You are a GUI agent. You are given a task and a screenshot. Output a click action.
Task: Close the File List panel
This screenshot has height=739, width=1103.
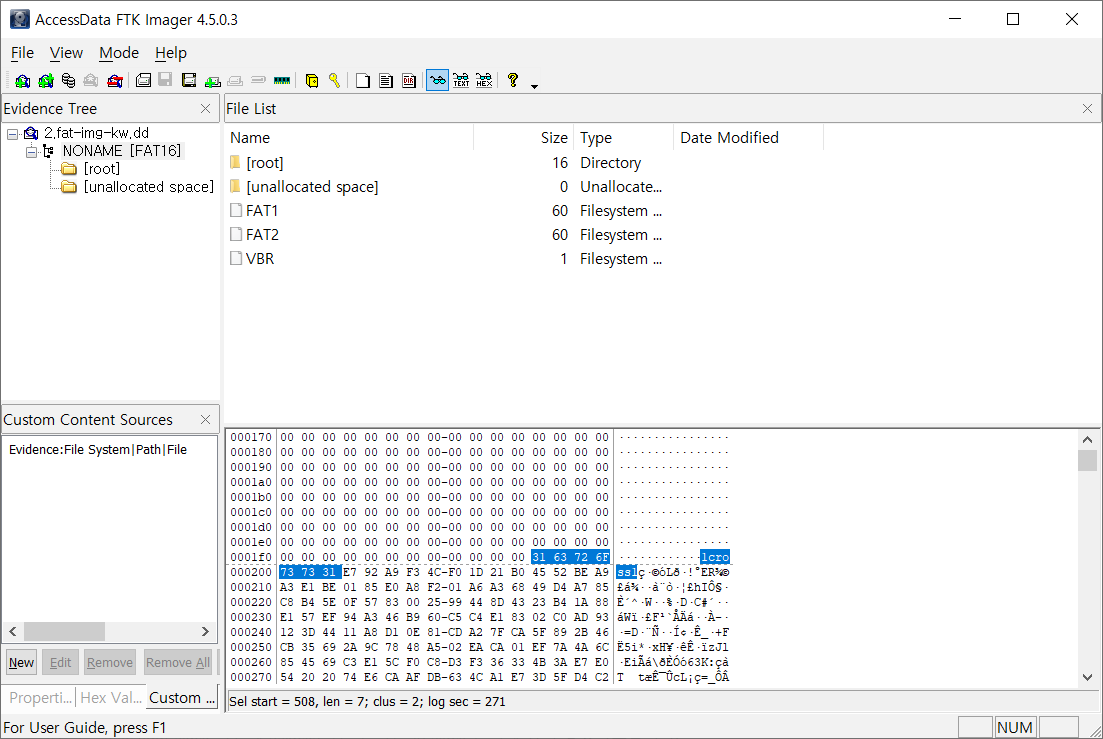(x=1088, y=108)
